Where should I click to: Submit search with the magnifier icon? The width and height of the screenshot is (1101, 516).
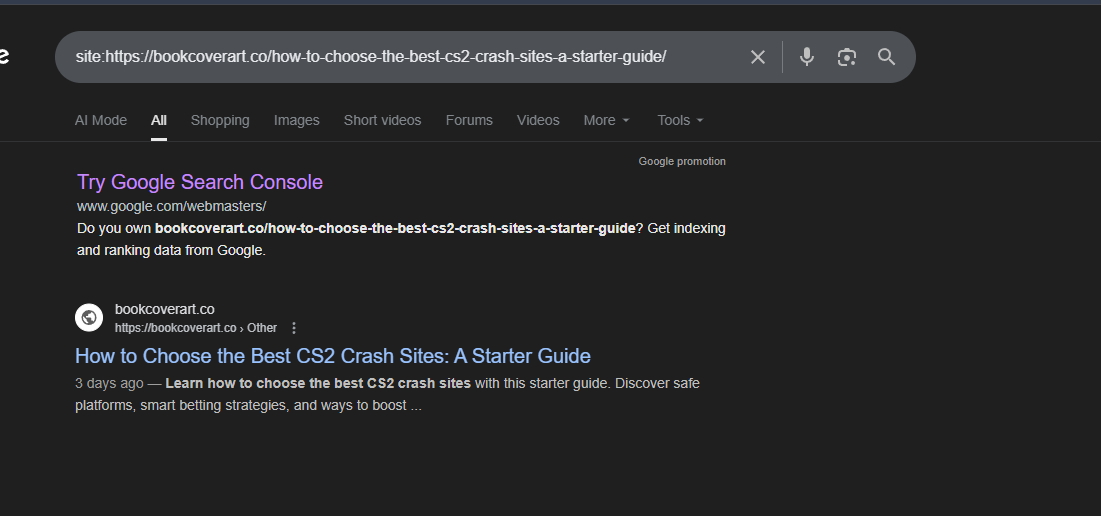click(x=887, y=57)
